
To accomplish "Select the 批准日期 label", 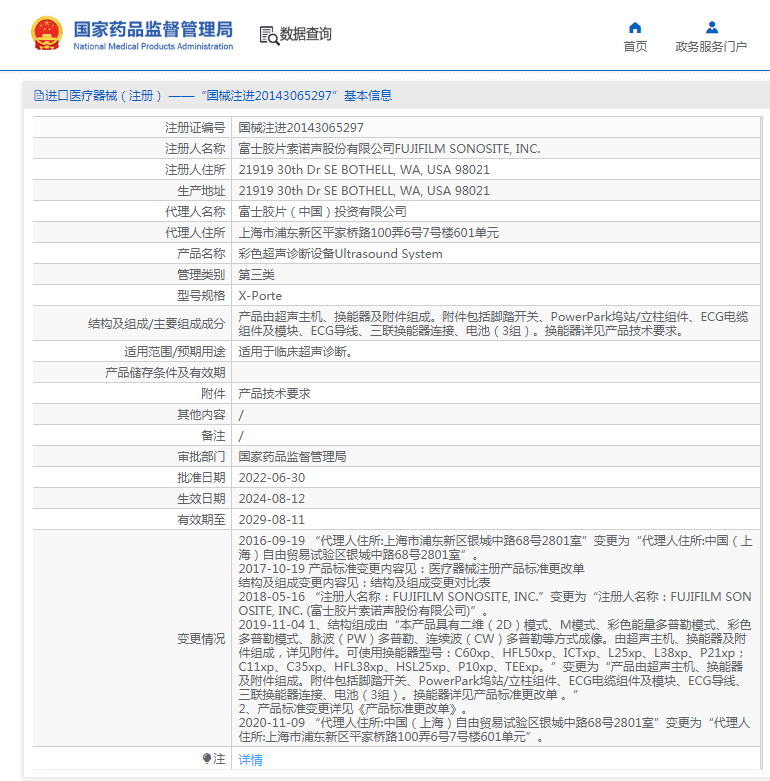I will [x=201, y=478].
